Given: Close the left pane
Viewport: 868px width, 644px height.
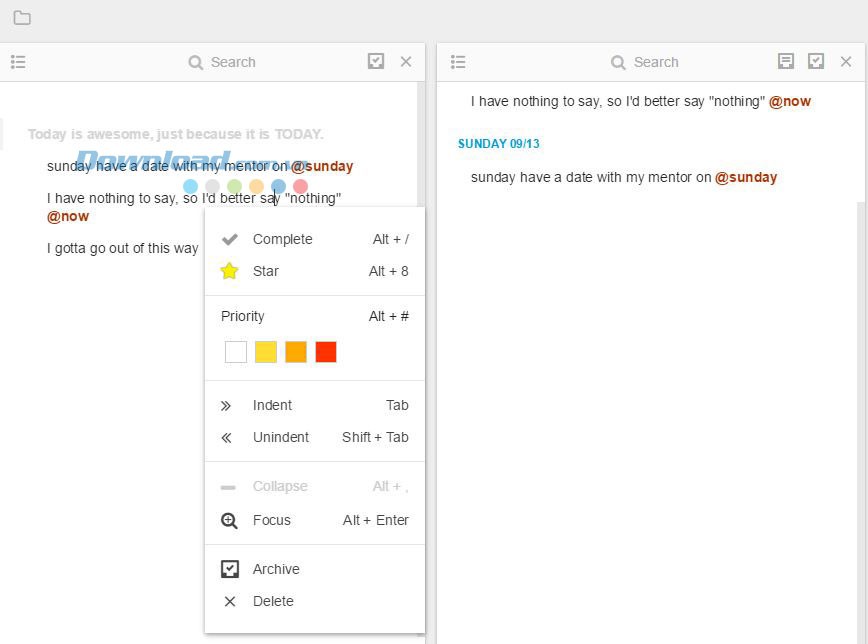Looking at the screenshot, I should point(406,62).
